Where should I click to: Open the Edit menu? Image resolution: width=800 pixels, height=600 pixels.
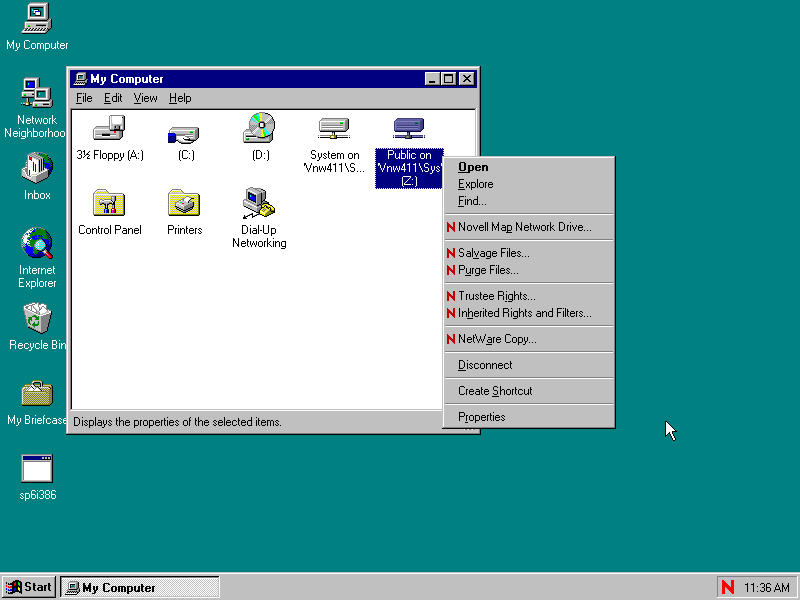(x=113, y=98)
